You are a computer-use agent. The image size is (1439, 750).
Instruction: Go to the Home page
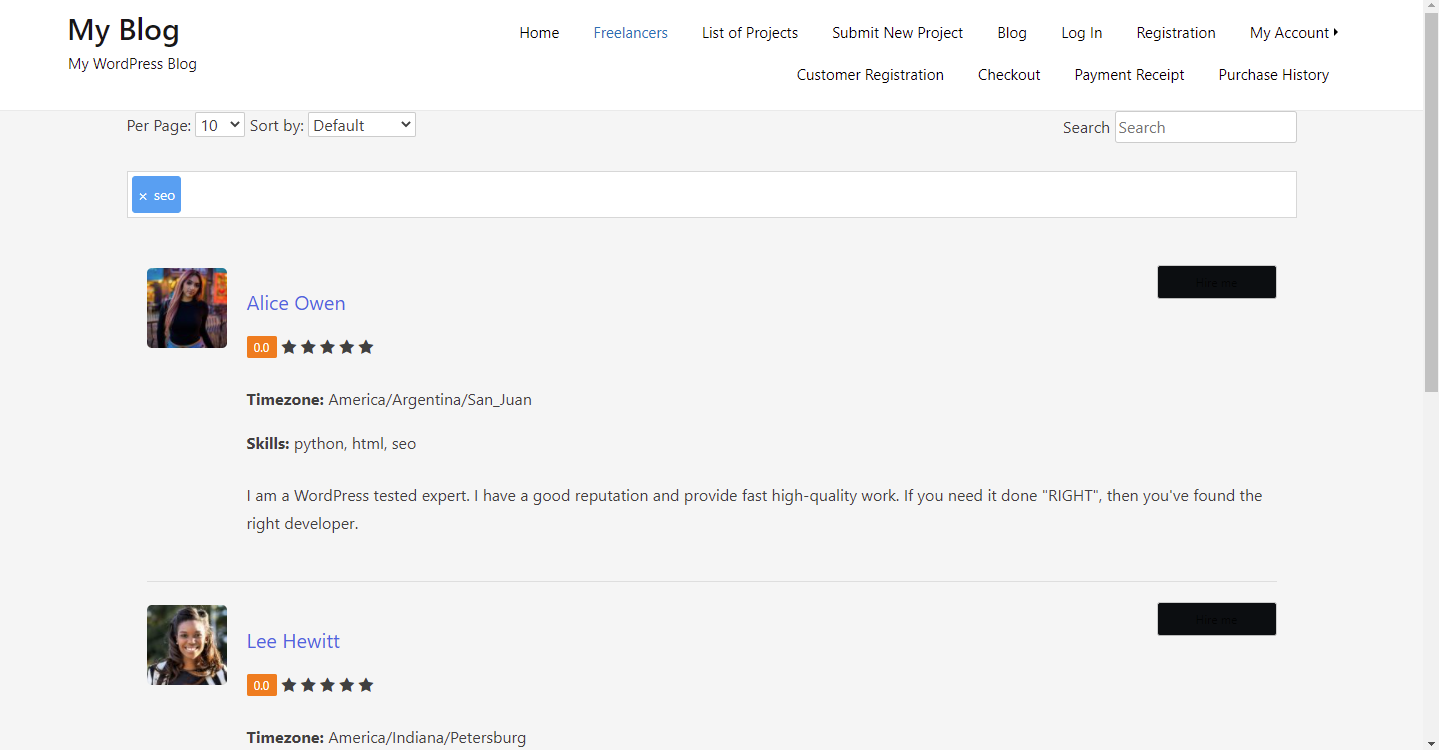(539, 33)
